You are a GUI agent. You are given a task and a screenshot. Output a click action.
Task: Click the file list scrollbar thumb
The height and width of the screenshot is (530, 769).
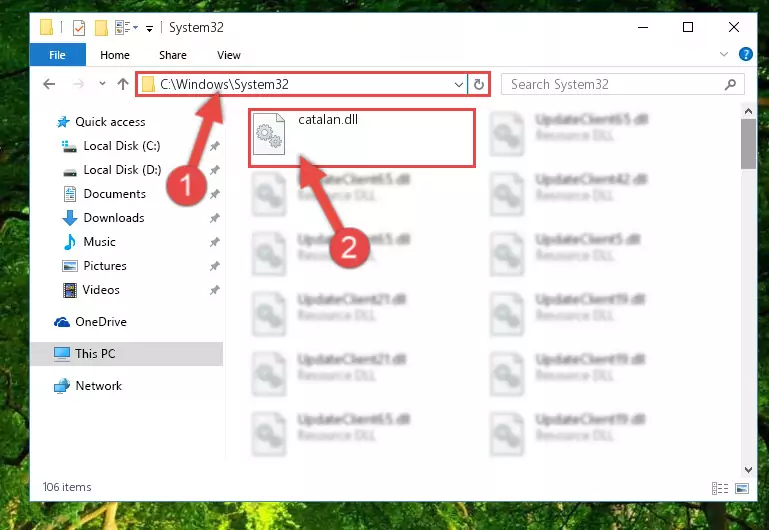[x=748, y=144]
